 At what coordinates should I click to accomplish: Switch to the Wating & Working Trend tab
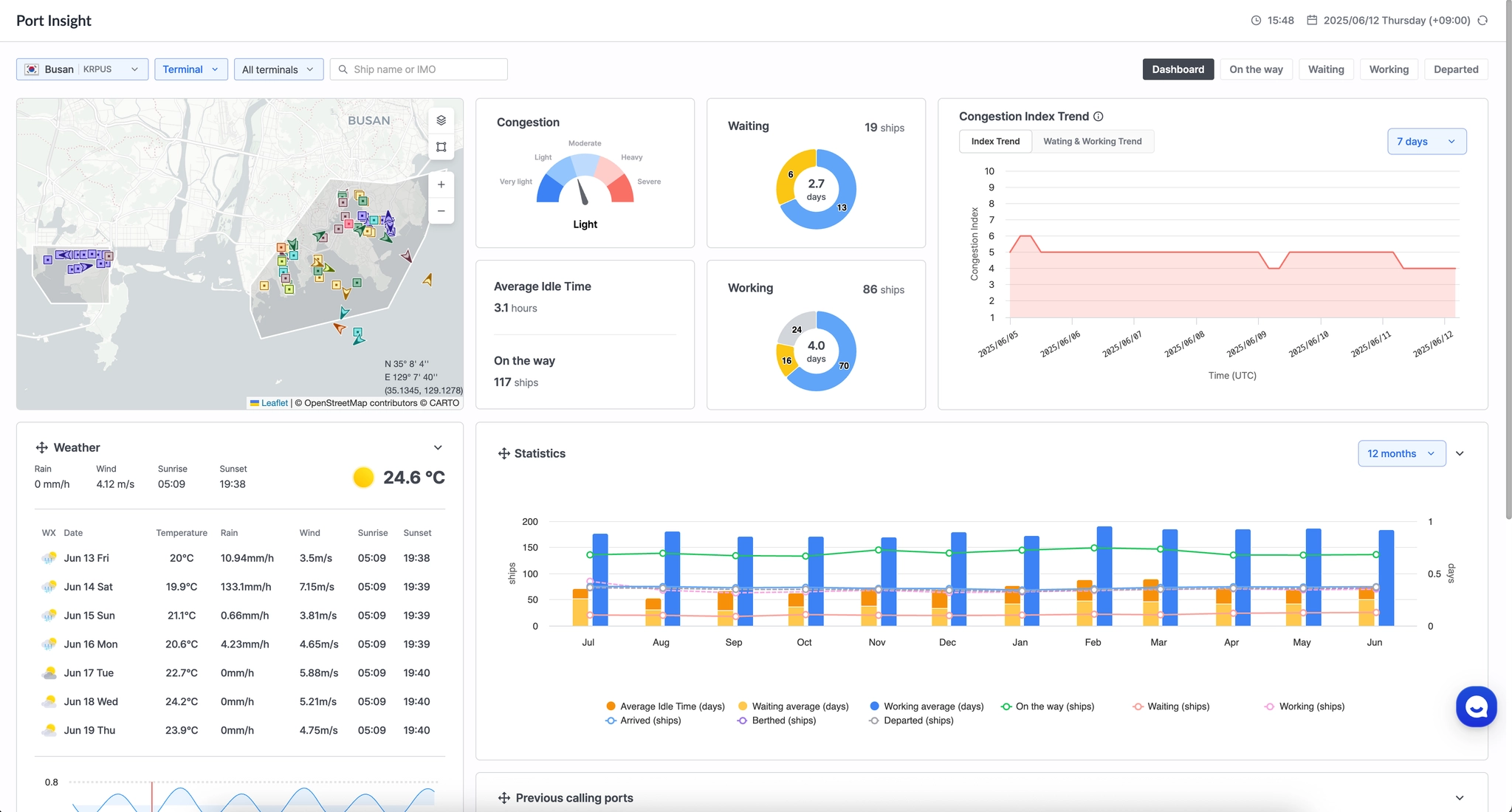[x=1092, y=142]
